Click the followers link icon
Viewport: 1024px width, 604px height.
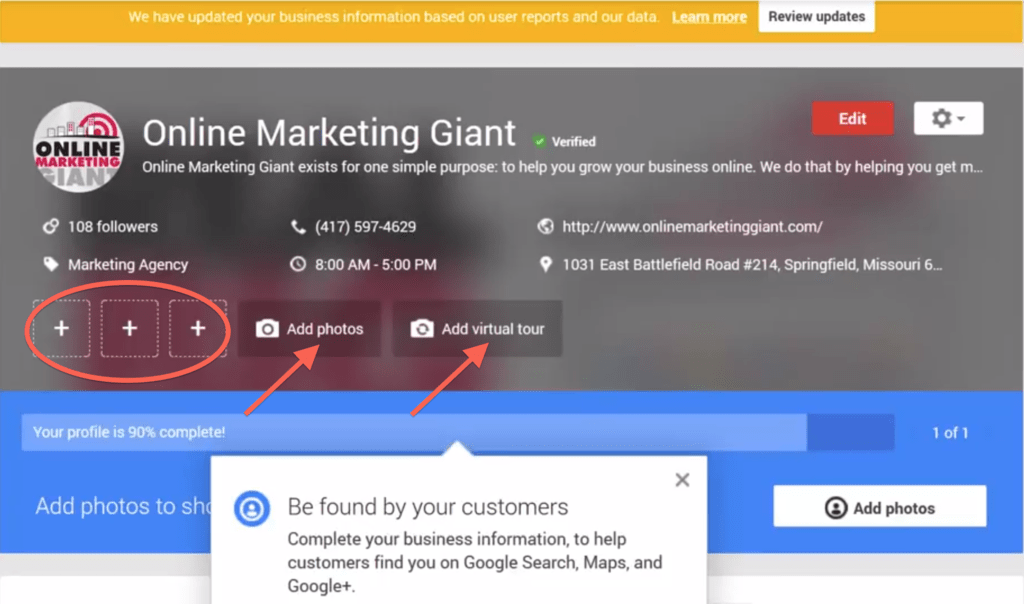tap(51, 227)
